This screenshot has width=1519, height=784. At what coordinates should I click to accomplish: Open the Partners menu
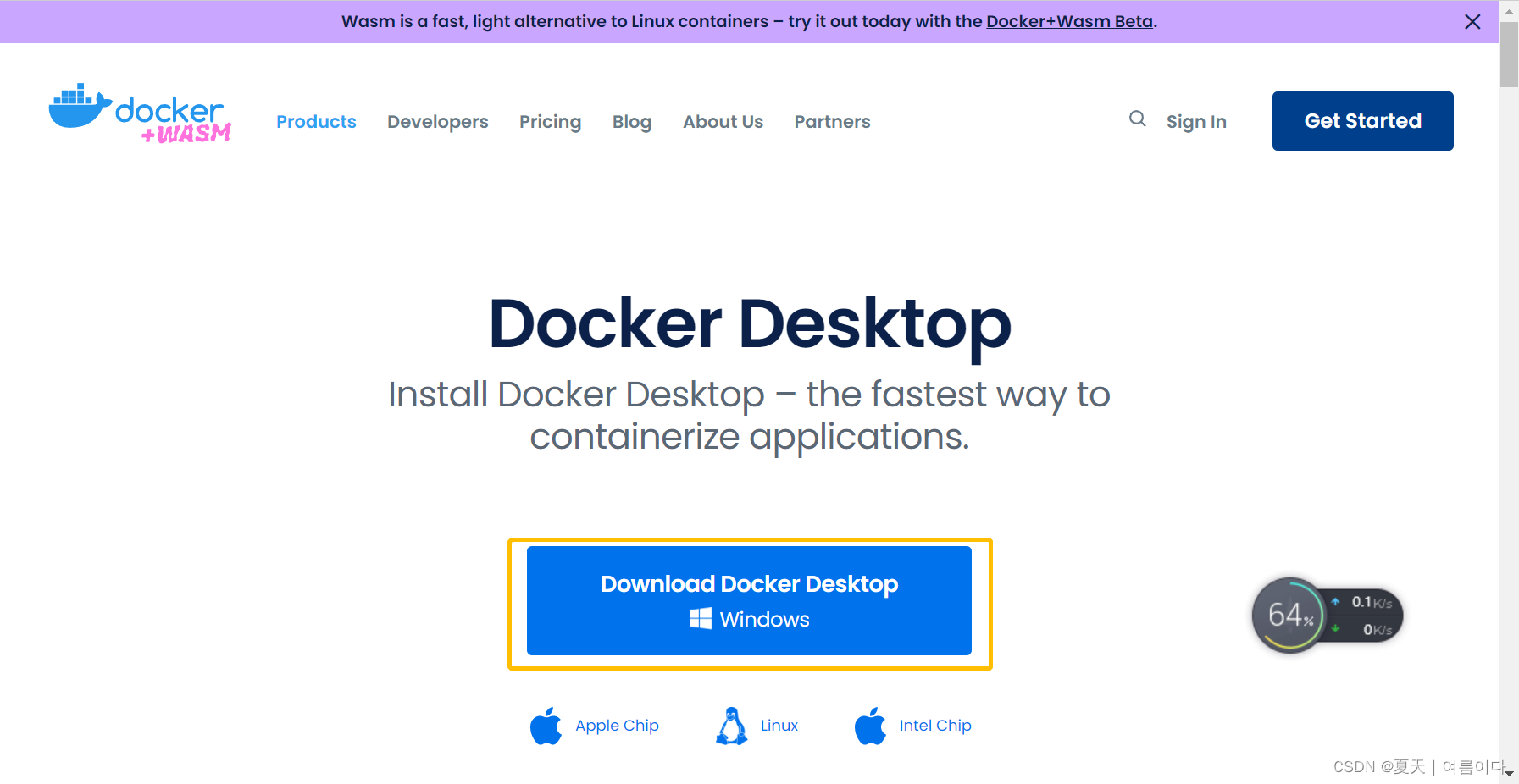click(x=832, y=122)
